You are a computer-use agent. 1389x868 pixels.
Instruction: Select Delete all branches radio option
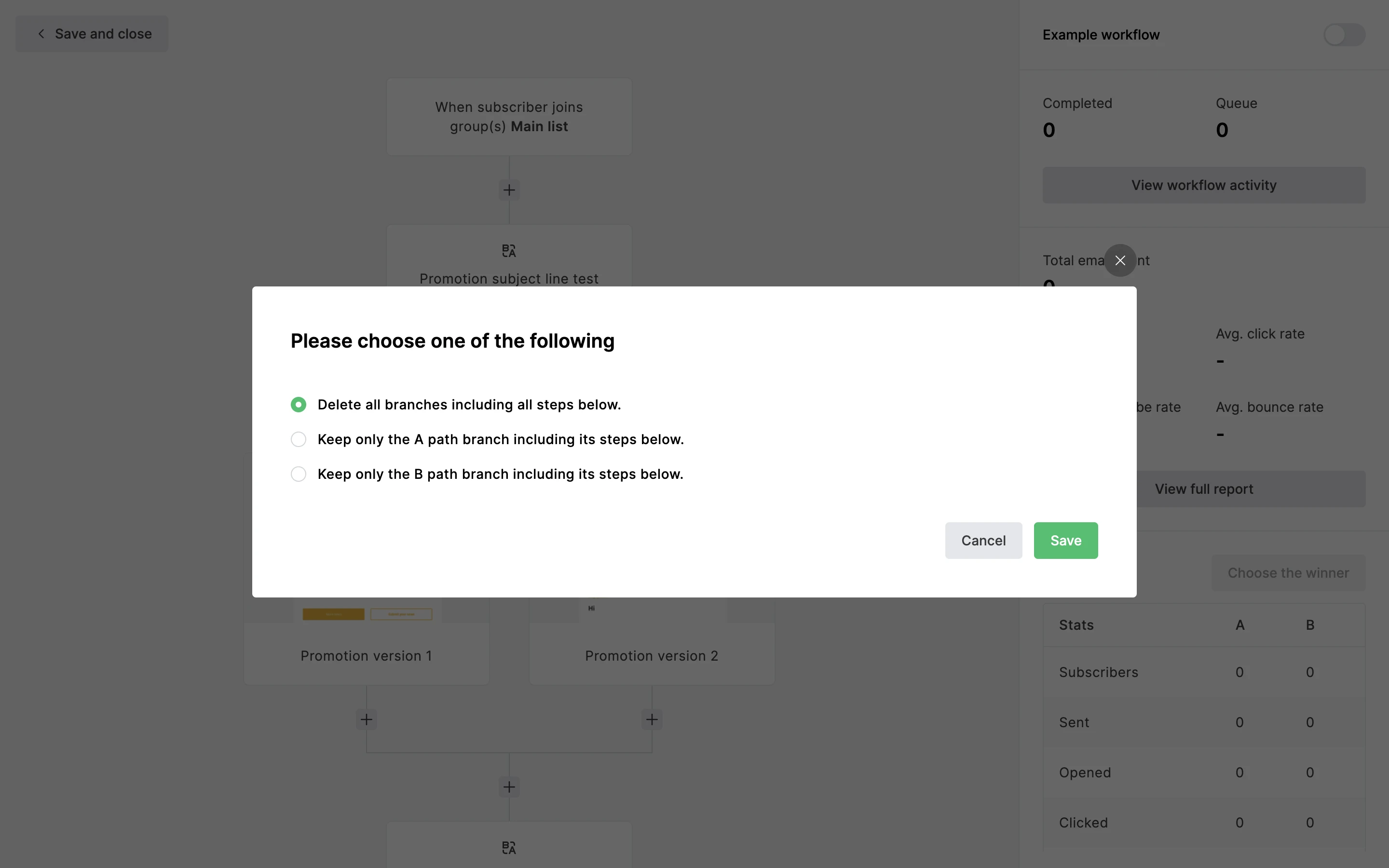(x=299, y=405)
